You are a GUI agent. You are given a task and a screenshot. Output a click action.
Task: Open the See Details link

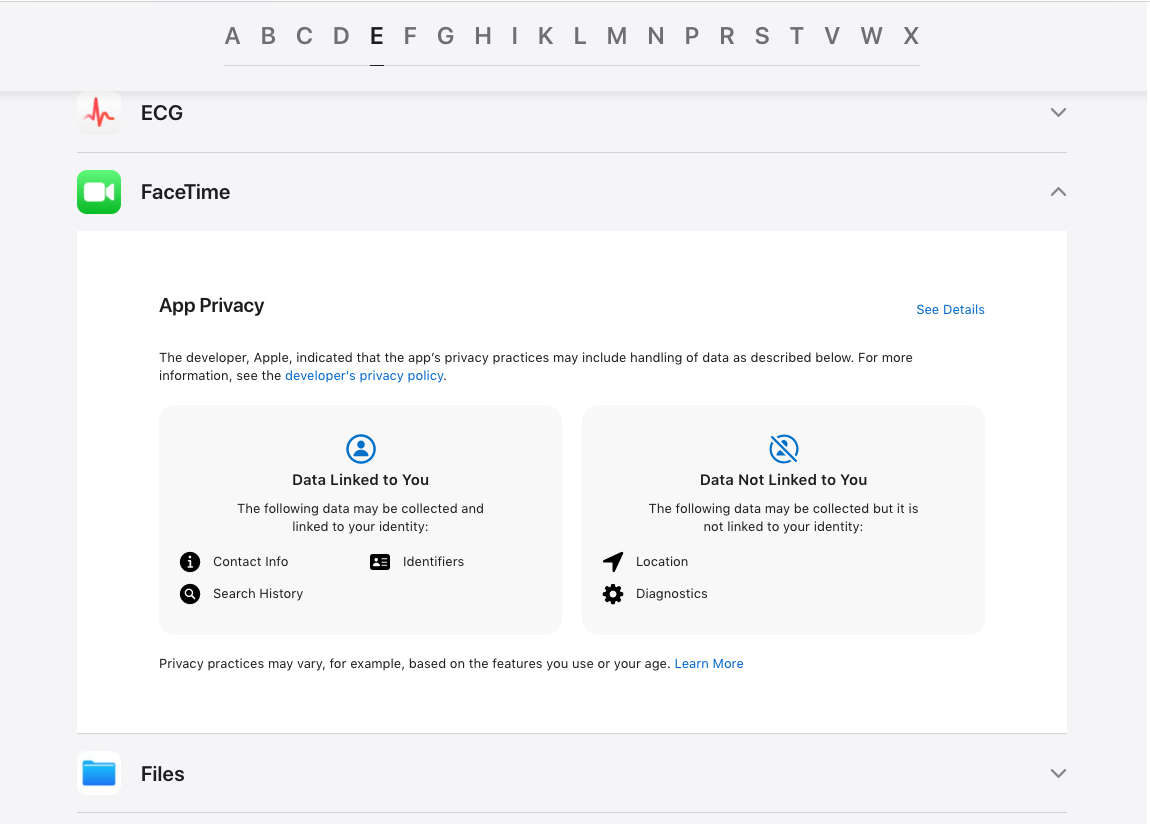[x=950, y=309]
